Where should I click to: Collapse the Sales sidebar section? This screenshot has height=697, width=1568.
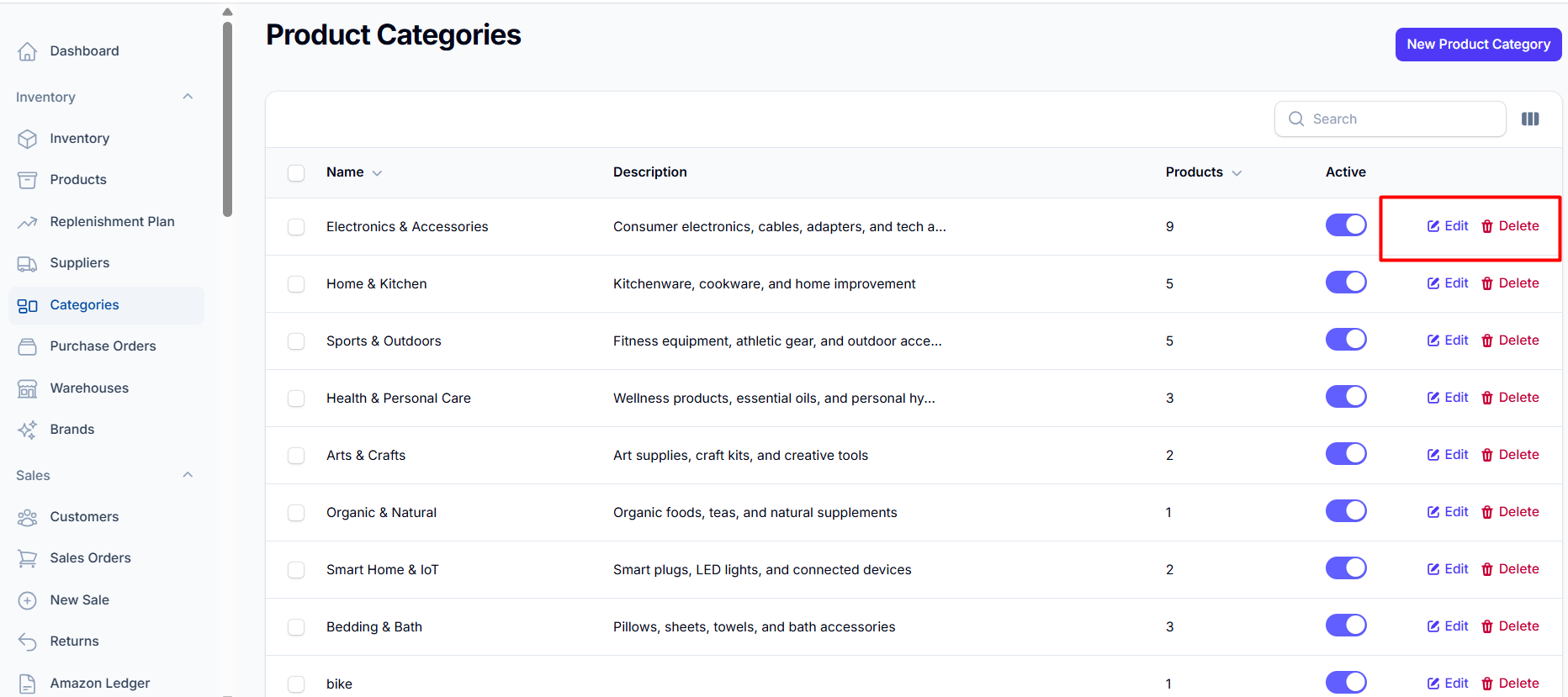tap(188, 475)
